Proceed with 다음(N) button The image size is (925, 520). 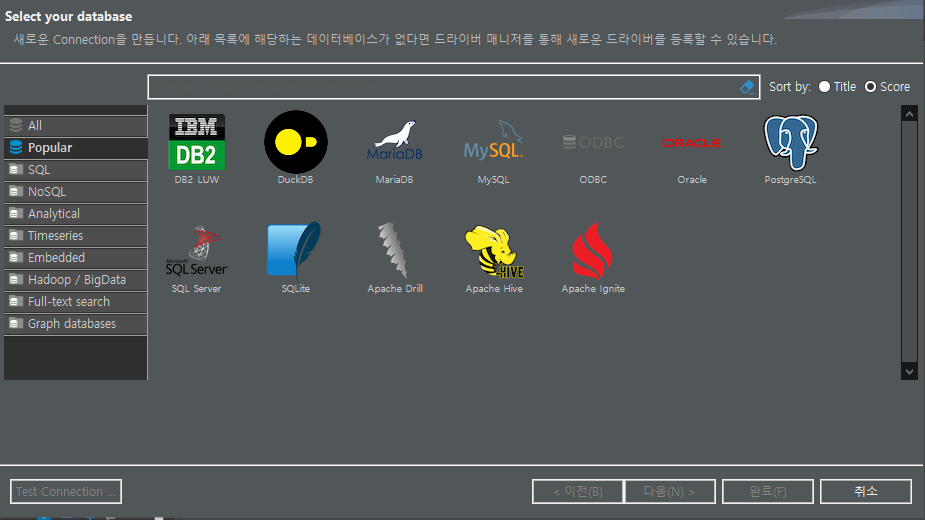(670, 492)
